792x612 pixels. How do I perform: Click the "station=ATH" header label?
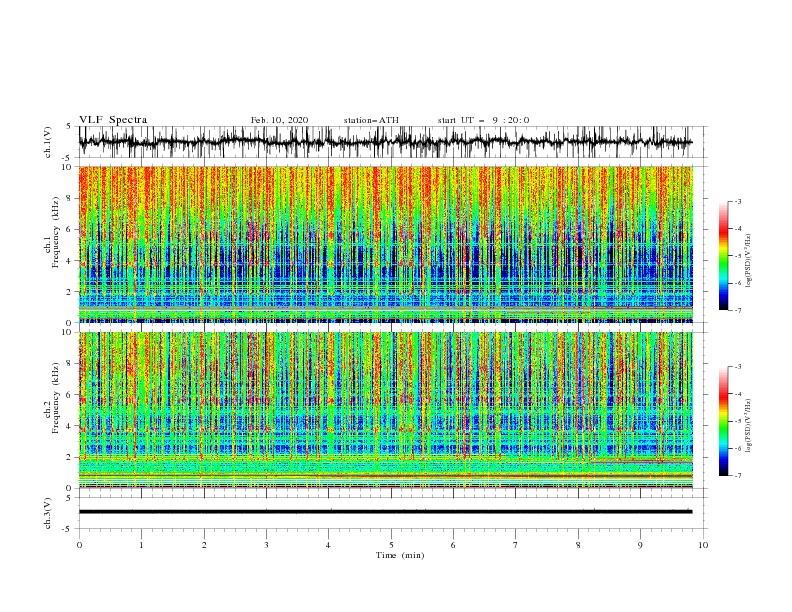tap(371, 120)
